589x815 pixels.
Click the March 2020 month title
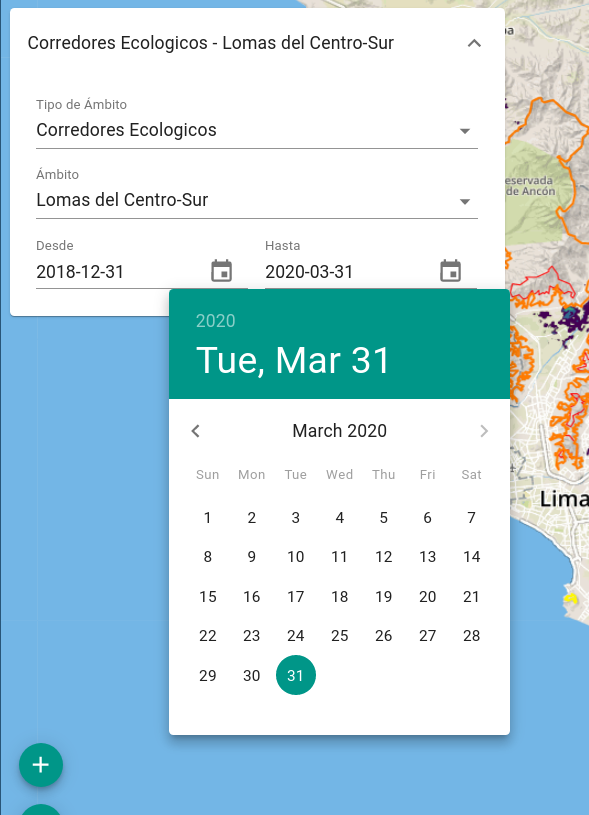coord(339,431)
